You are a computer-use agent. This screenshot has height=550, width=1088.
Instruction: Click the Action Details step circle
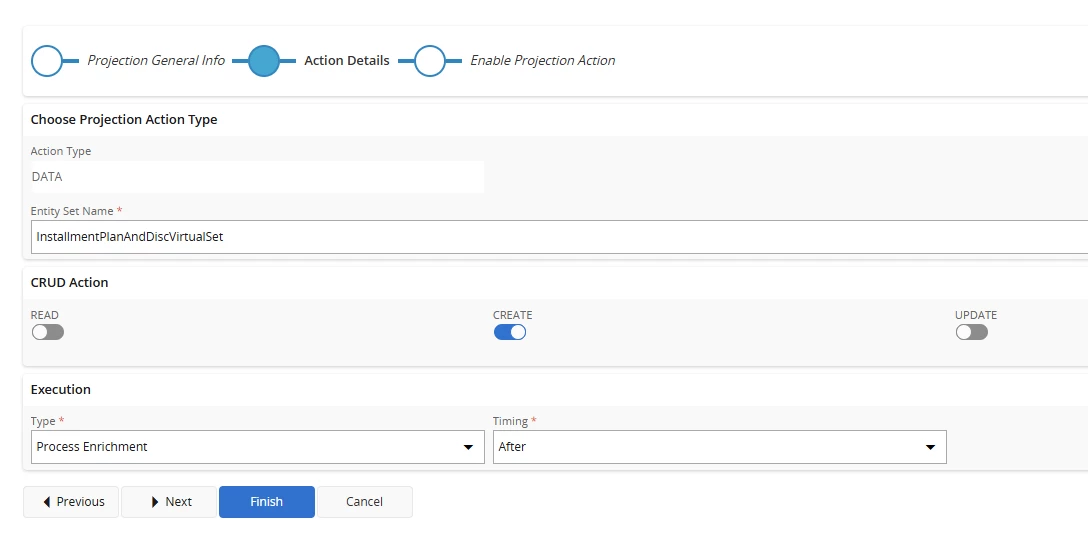[264, 61]
